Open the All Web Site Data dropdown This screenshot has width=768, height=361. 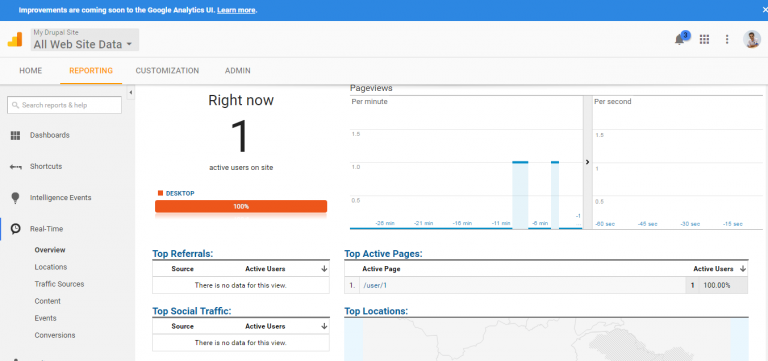[85, 40]
